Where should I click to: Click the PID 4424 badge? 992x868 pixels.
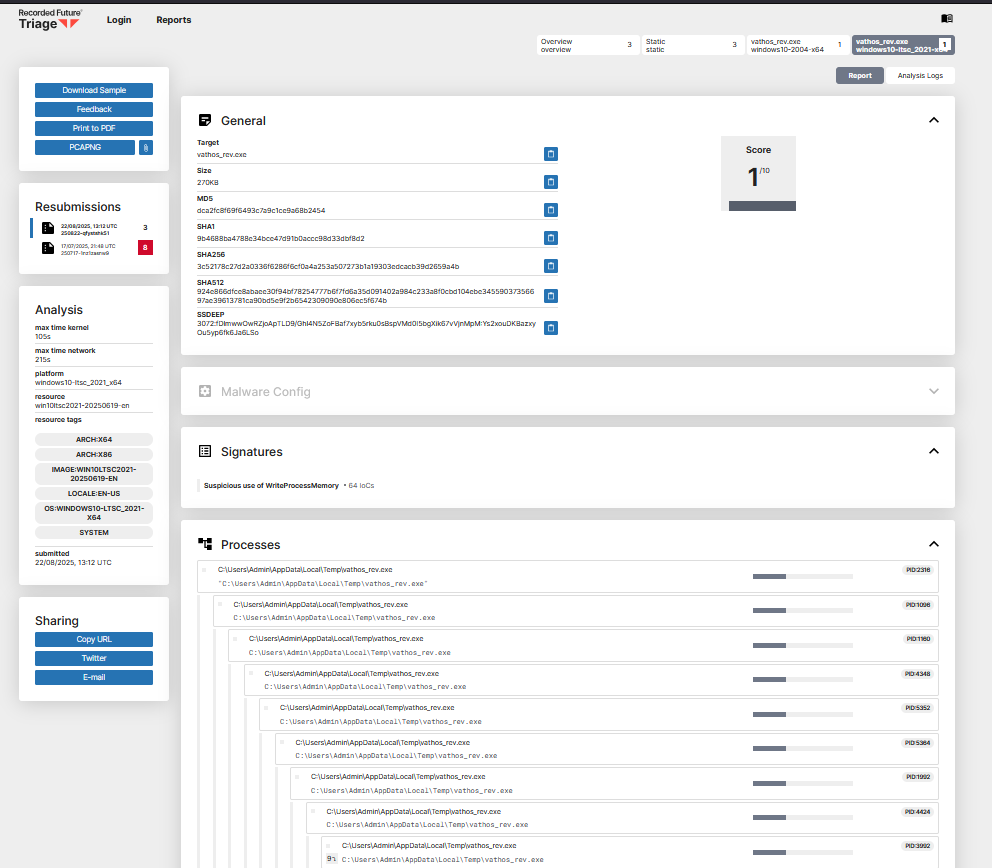pyautogui.click(x=917, y=812)
